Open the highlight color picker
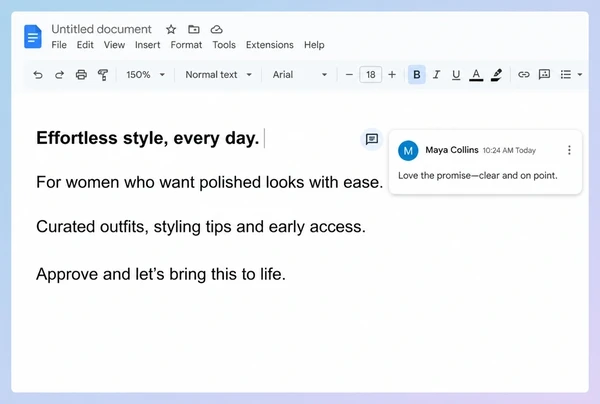 [x=496, y=75]
